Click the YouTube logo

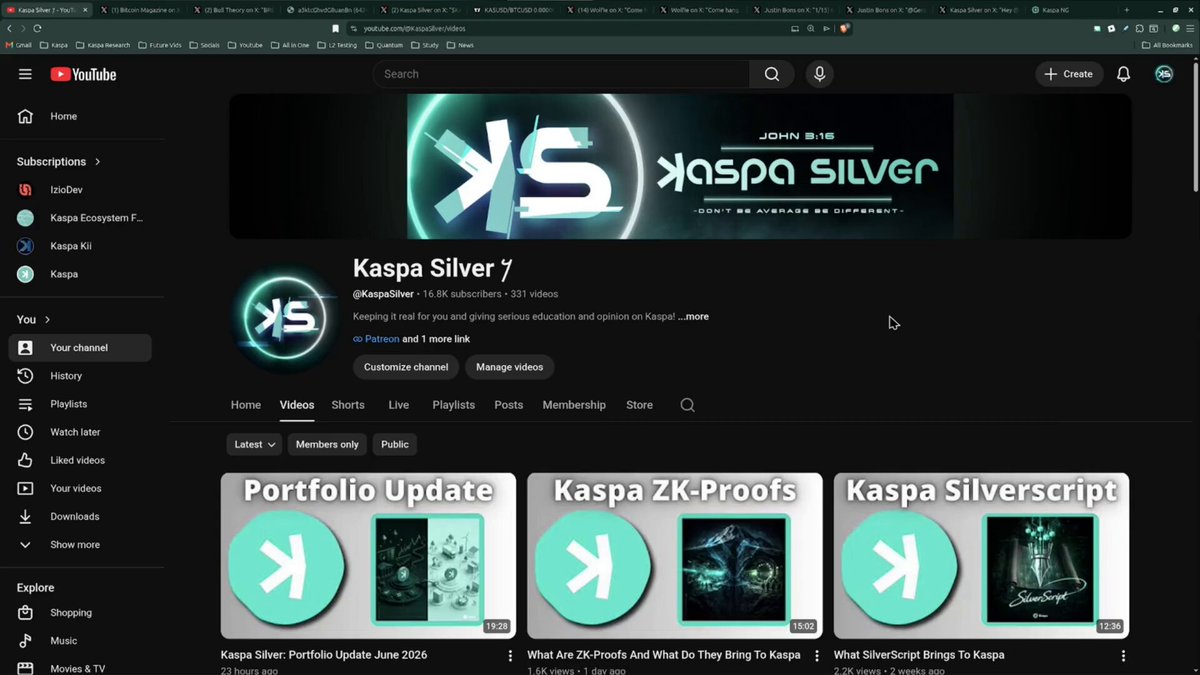click(x=83, y=74)
